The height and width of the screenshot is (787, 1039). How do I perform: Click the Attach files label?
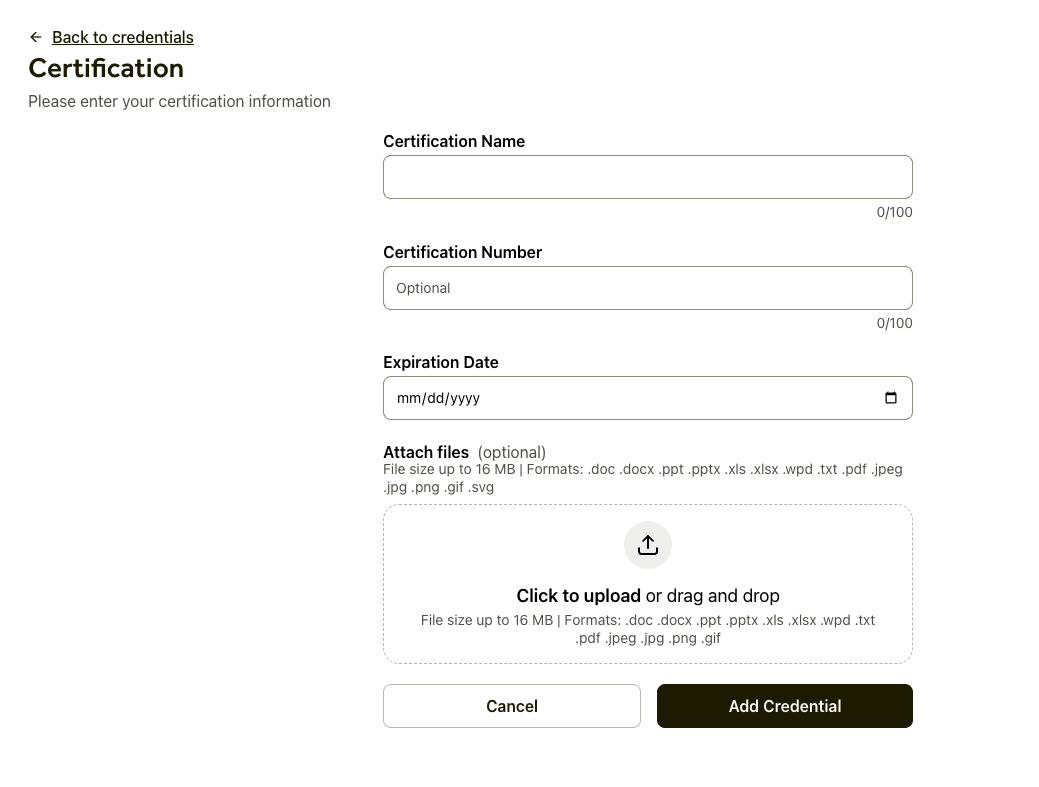pos(426,453)
